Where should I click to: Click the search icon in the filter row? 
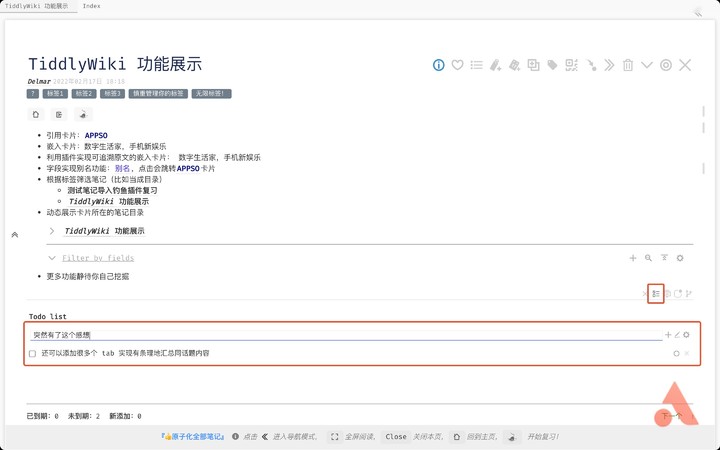click(648, 258)
